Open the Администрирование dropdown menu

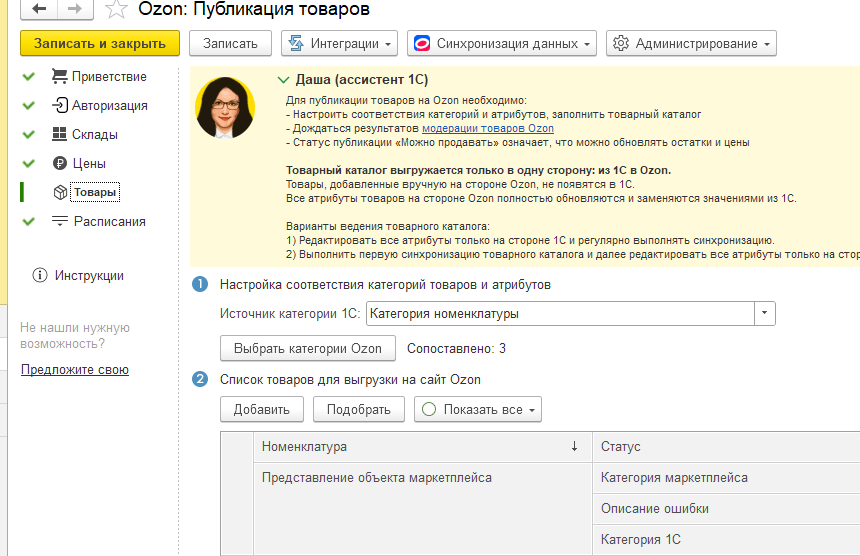[x=691, y=43]
